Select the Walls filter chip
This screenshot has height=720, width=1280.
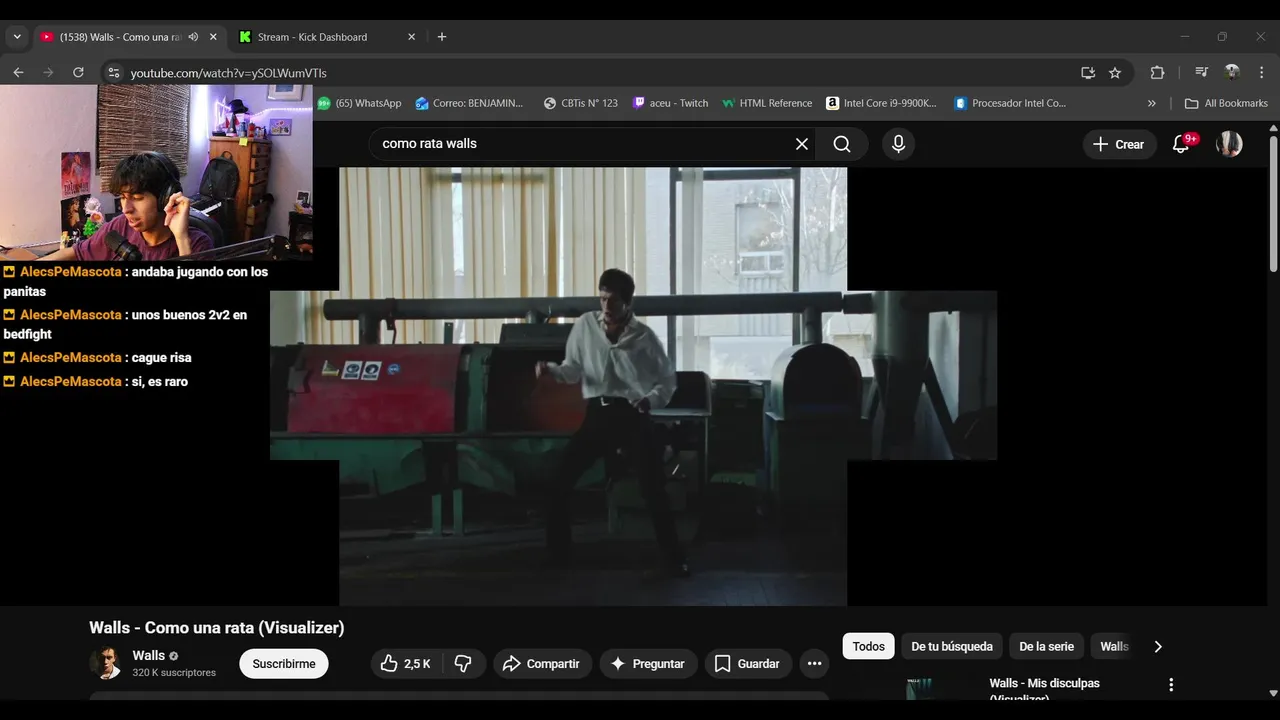pyautogui.click(x=1114, y=647)
